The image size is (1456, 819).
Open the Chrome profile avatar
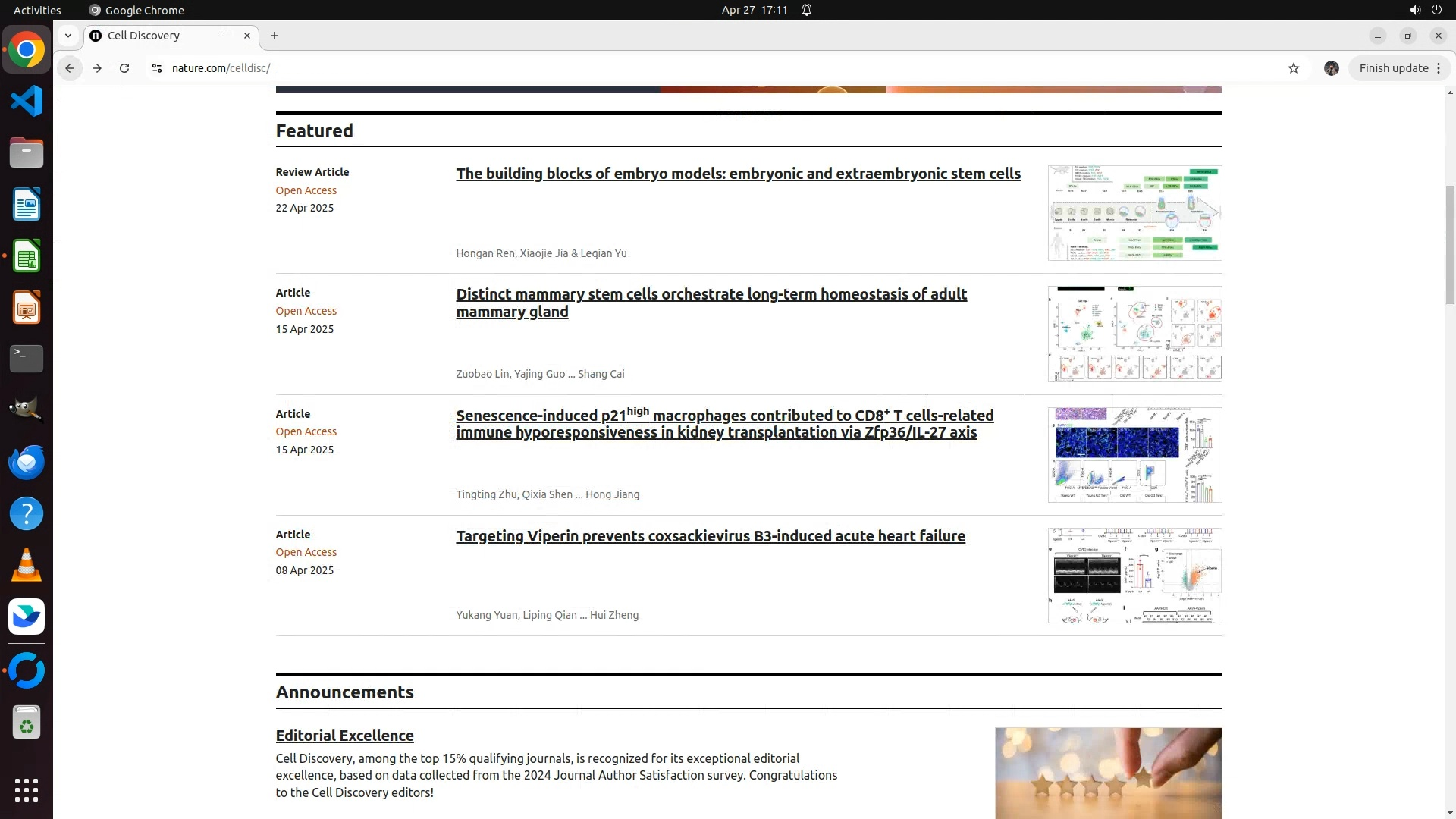tap(1332, 68)
